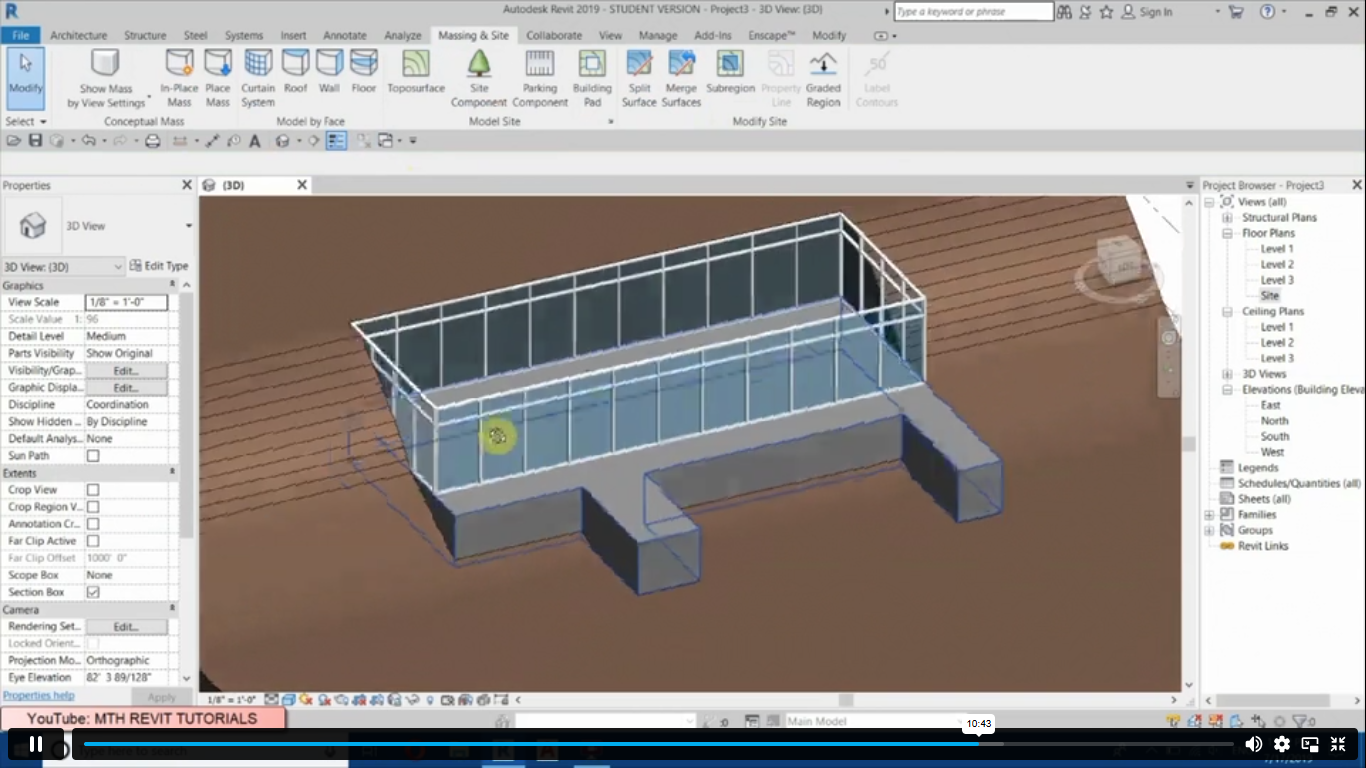Select the Graded Region tool
1366x768 pixels.
pos(823,75)
